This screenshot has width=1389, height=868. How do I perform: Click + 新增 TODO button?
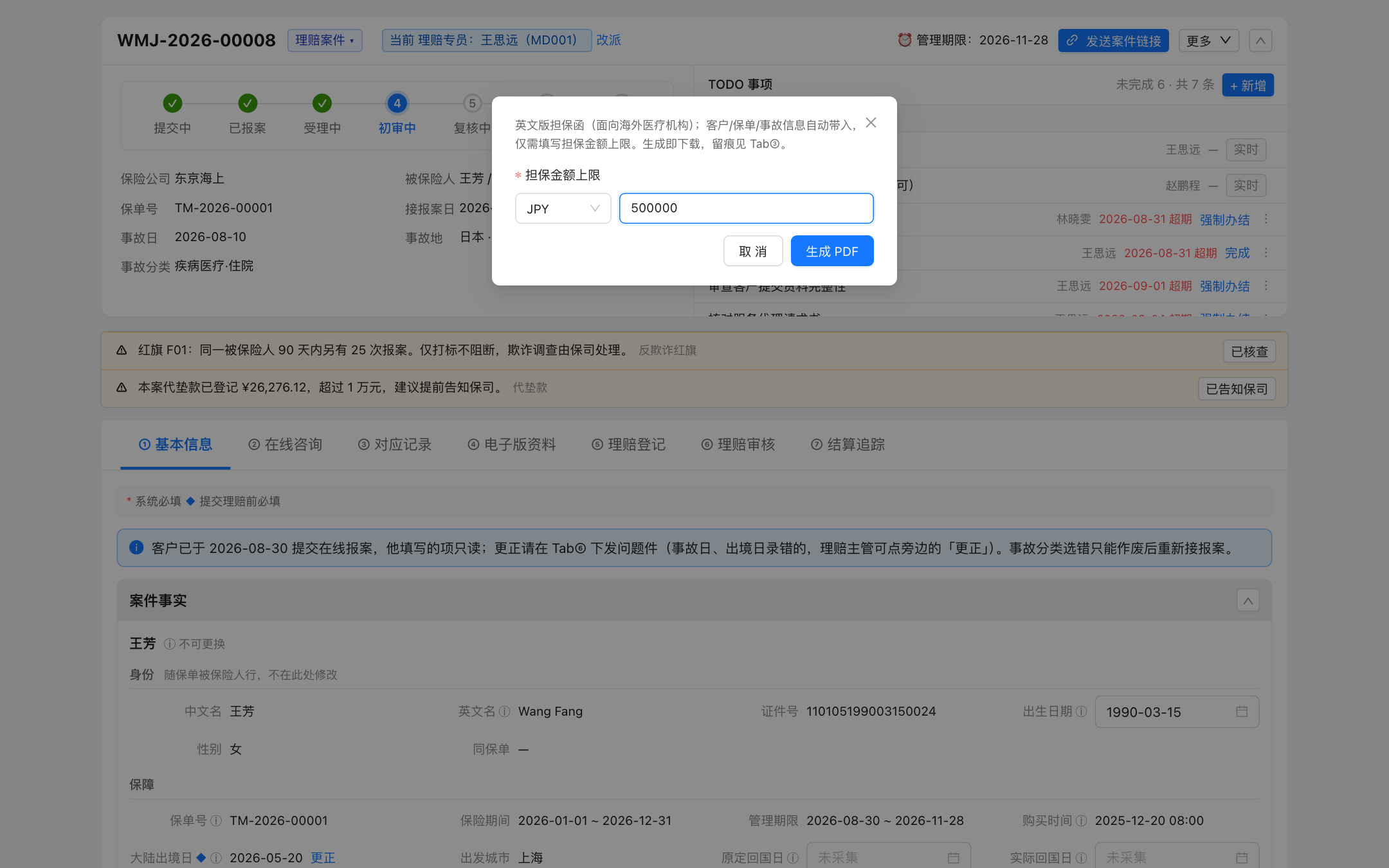click(1248, 85)
